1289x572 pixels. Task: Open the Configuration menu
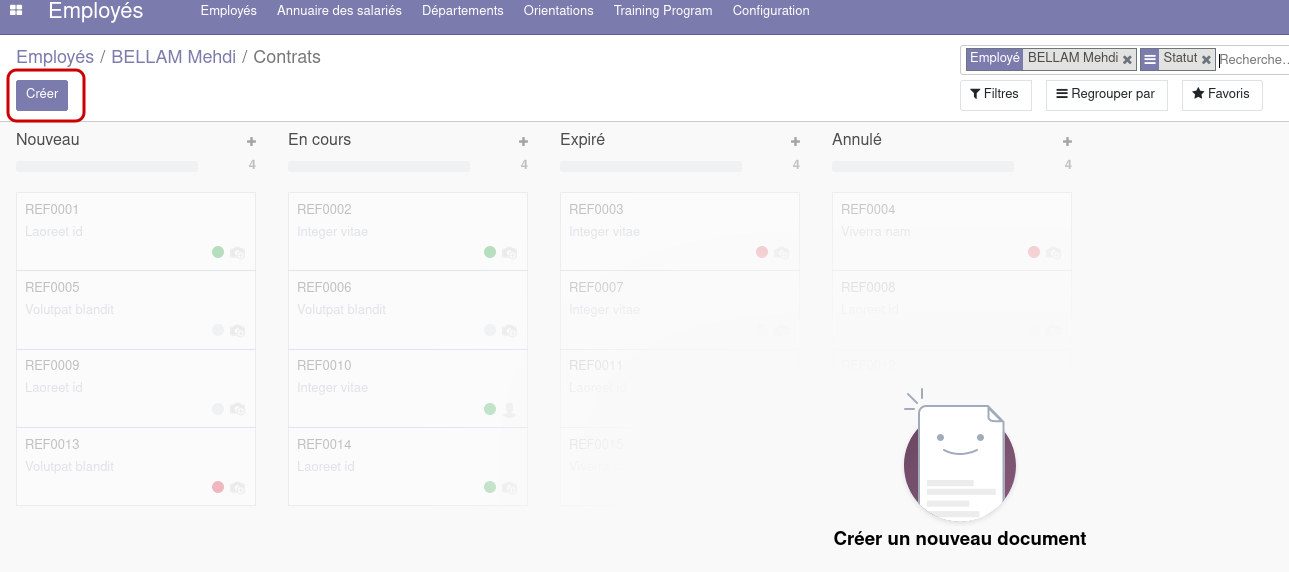click(771, 11)
